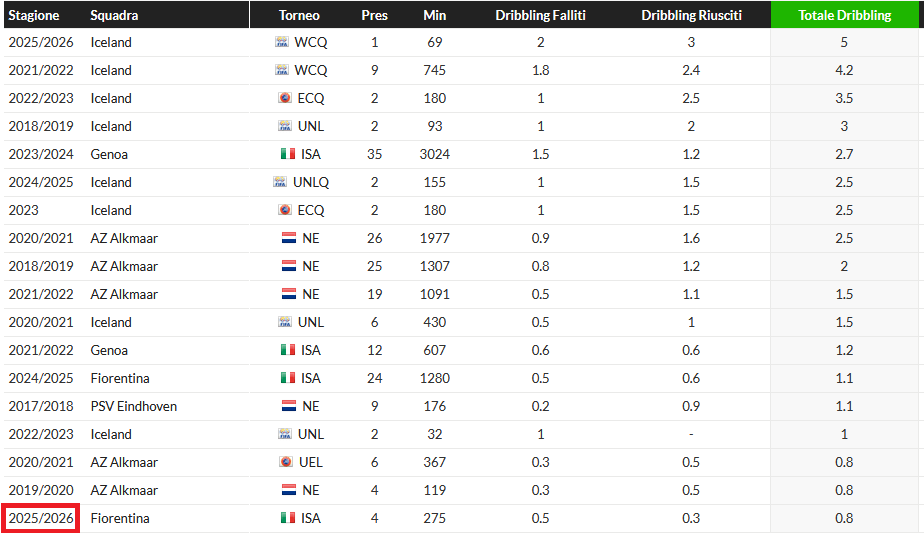Open the Genoa link in the 2023/2024 row

point(109,154)
